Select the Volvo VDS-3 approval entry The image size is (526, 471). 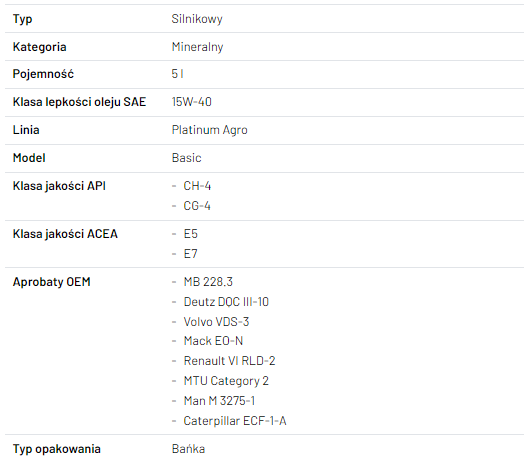coord(216,322)
